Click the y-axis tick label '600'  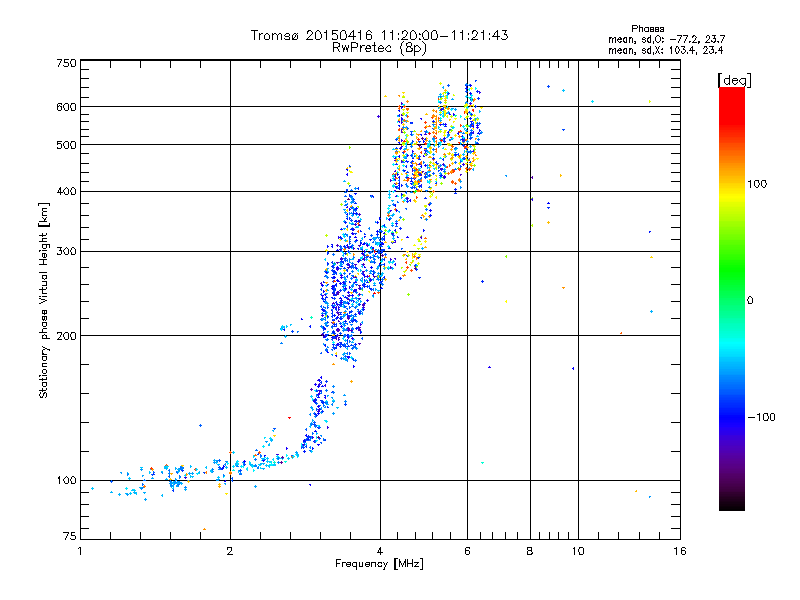click(67, 107)
